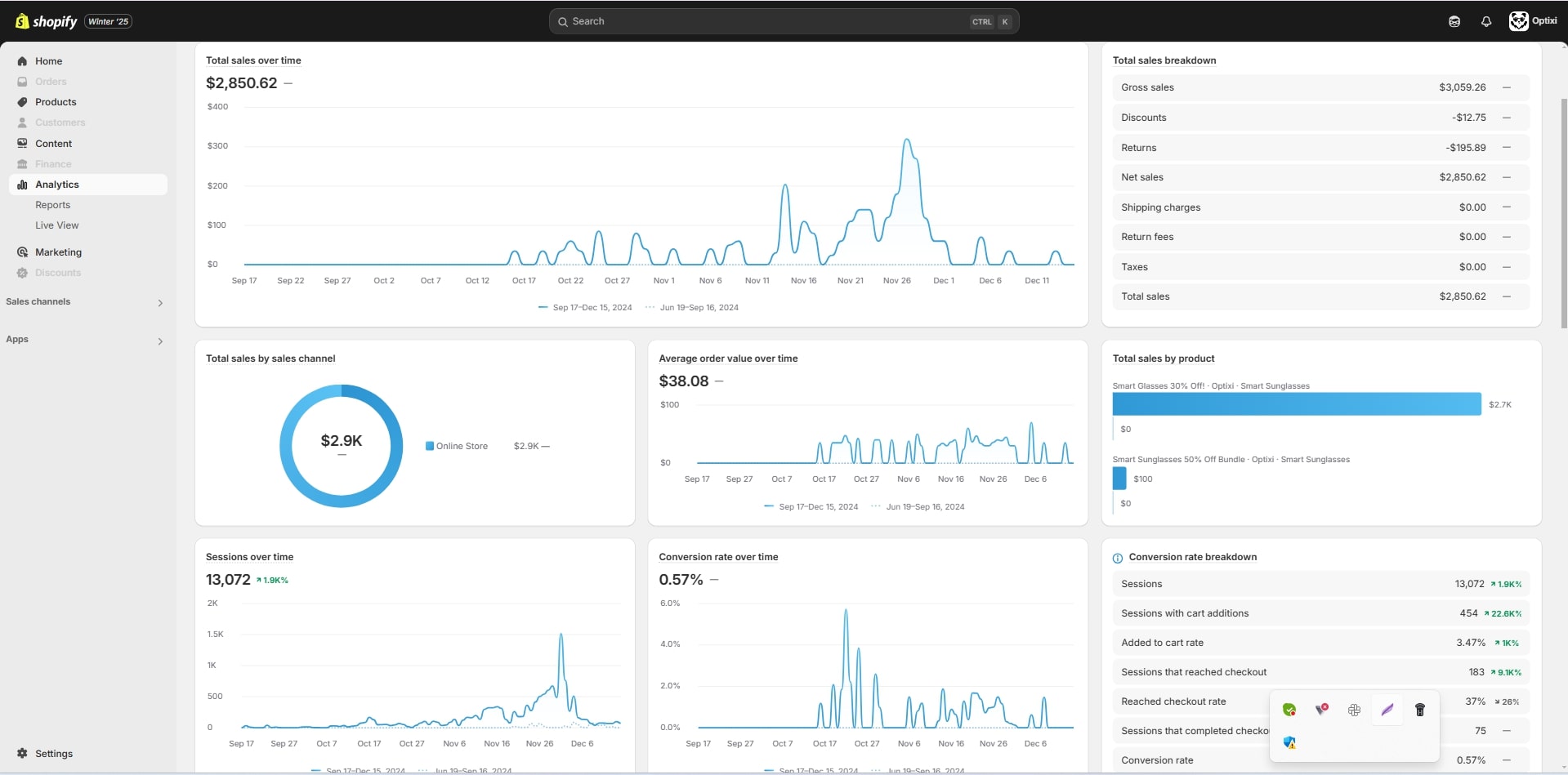Click the Winter '25 edition badge
Viewport: 1568px width, 775px height.
[x=109, y=21]
